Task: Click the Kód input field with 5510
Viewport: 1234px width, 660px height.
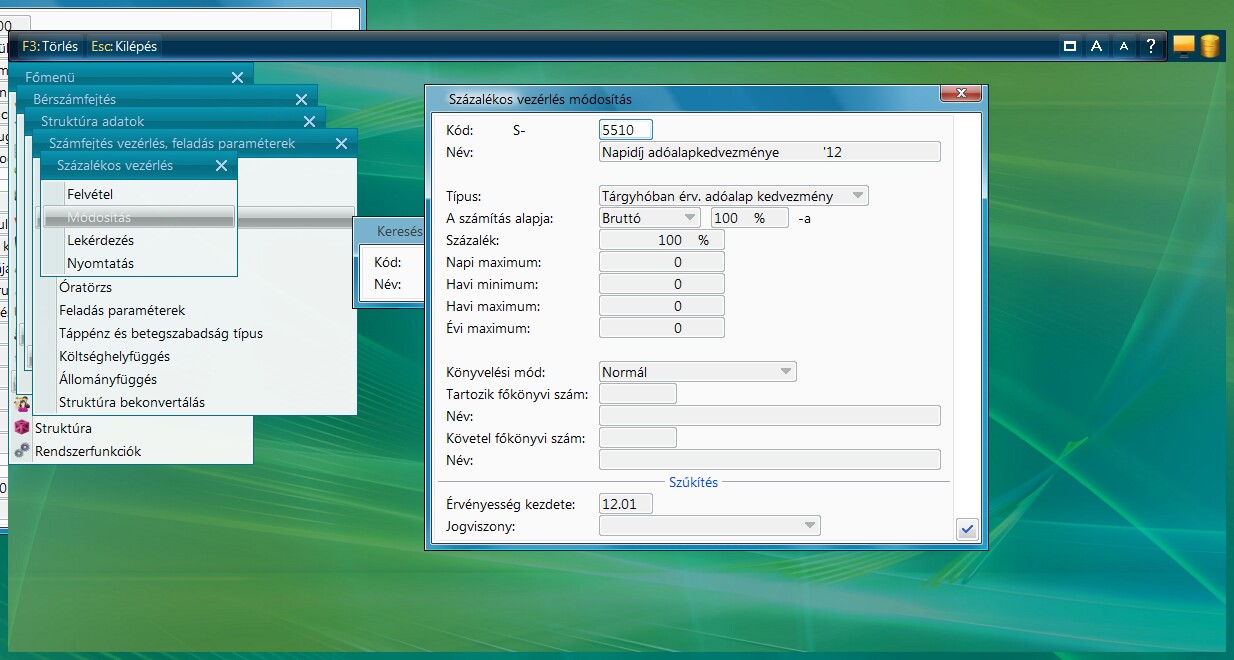Action: (625, 130)
